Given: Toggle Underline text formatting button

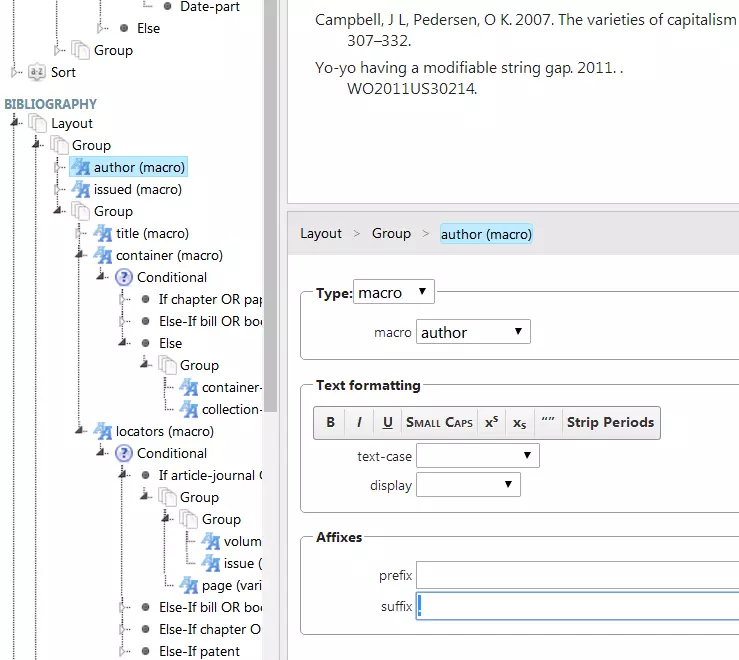Looking at the screenshot, I should coord(387,423).
